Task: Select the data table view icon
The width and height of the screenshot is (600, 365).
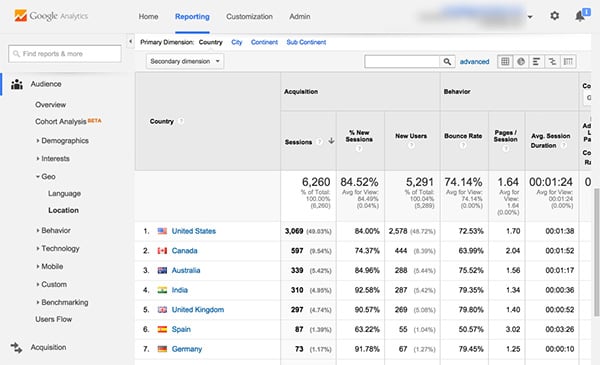Action: click(505, 61)
